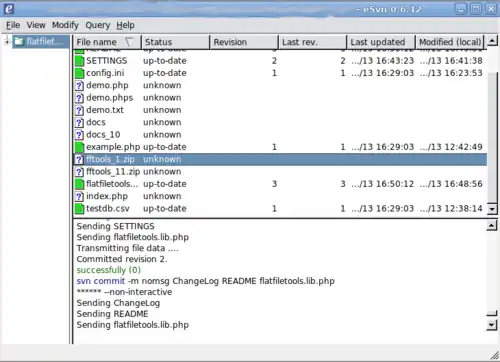Click the unknown-status icon next to docs_10
Image resolution: width=500 pixels, height=362 pixels.
pyautogui.click(x=79, y=135)
